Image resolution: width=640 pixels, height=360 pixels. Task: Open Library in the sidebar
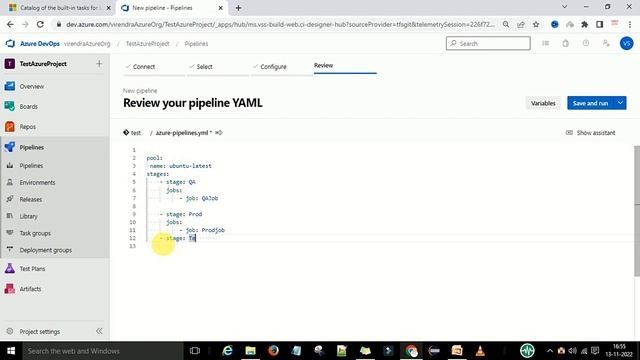pyautogui.click(x=28, y=216)
